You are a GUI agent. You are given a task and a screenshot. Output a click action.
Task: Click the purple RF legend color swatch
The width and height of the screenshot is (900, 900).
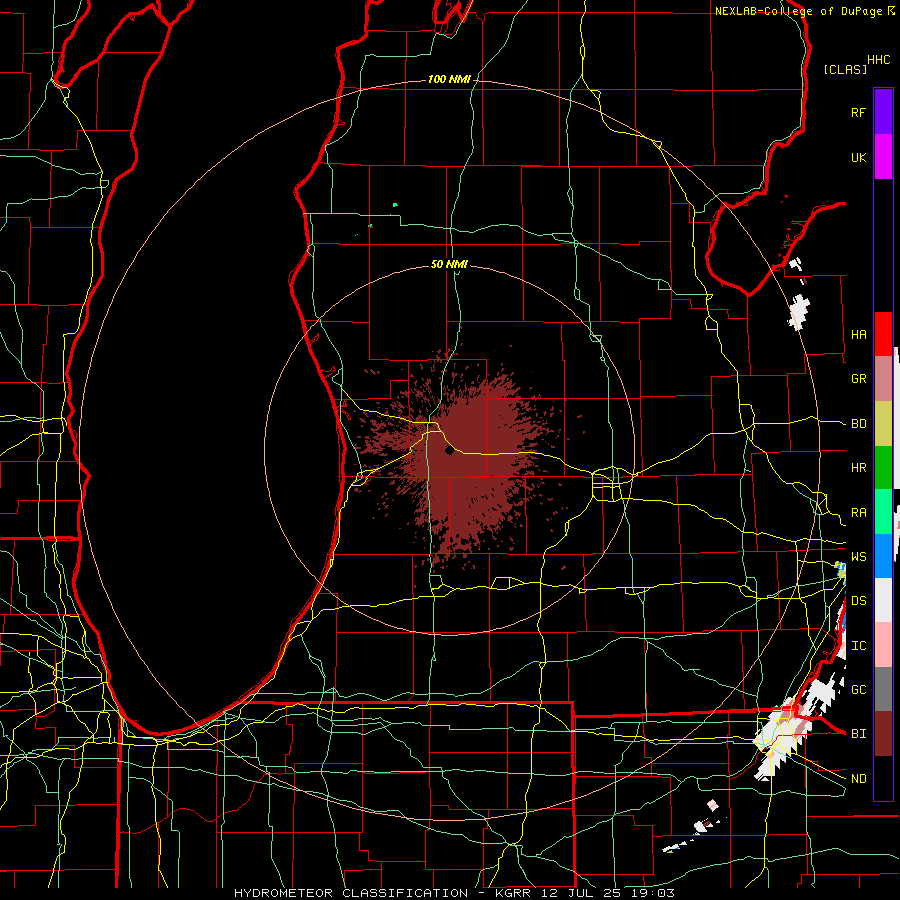[883, 111]
